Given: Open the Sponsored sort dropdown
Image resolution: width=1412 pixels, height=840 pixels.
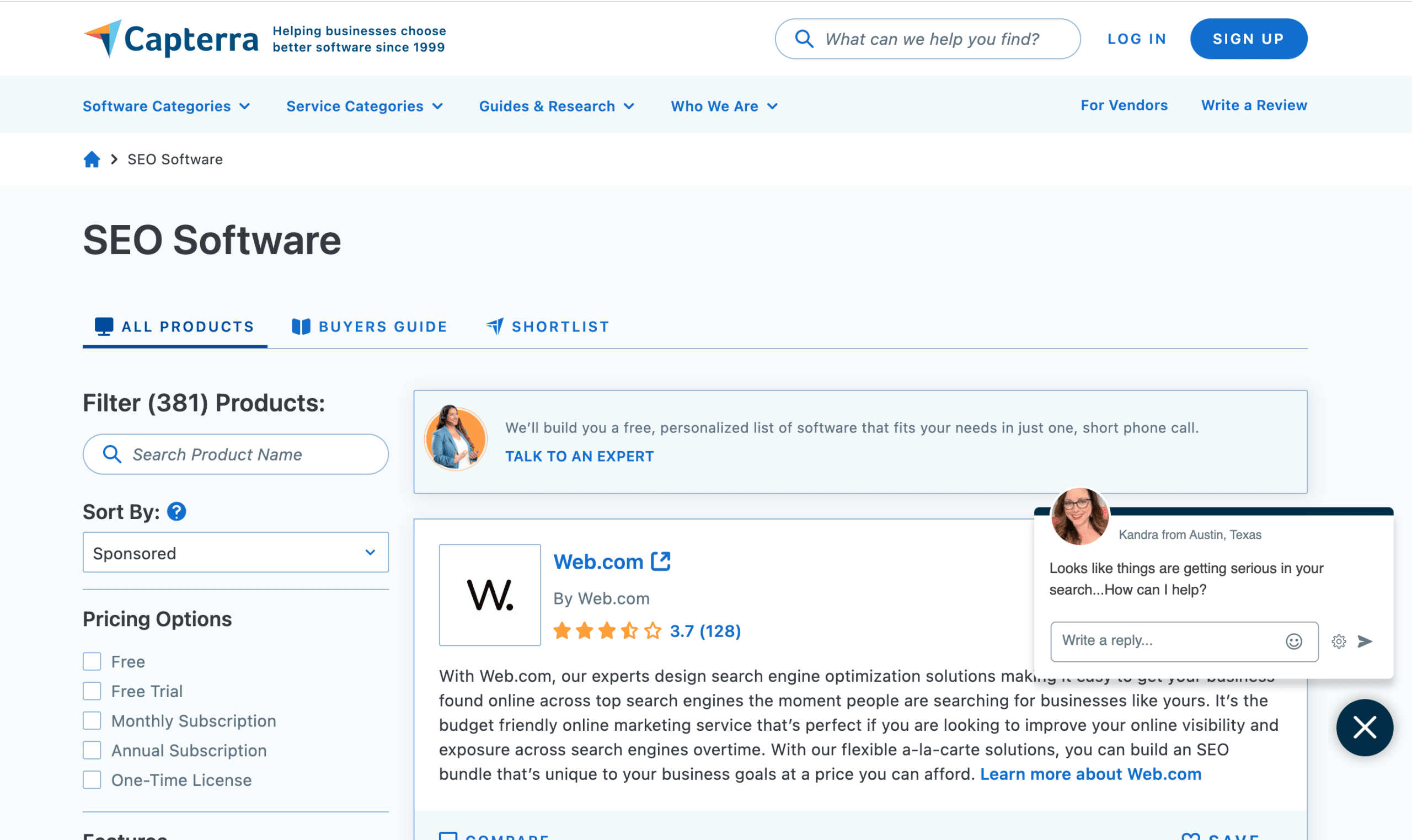Looking at the screenshot, I should [x=236, y=553].
